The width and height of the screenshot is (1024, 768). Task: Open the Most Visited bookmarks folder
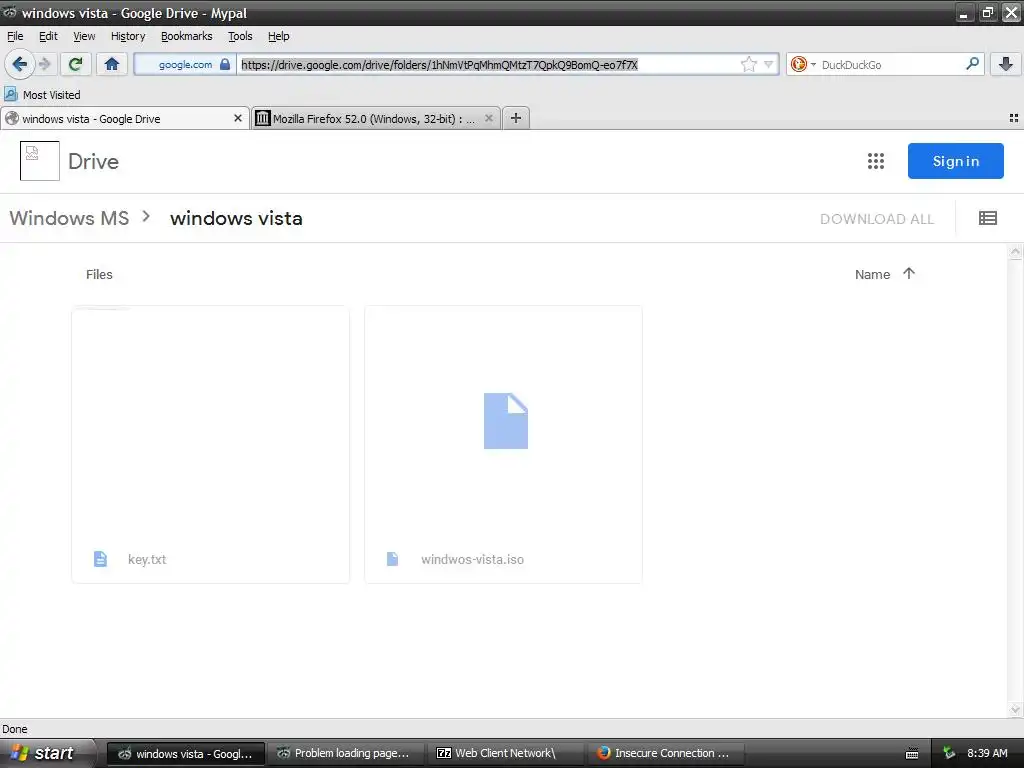(42, 95)
